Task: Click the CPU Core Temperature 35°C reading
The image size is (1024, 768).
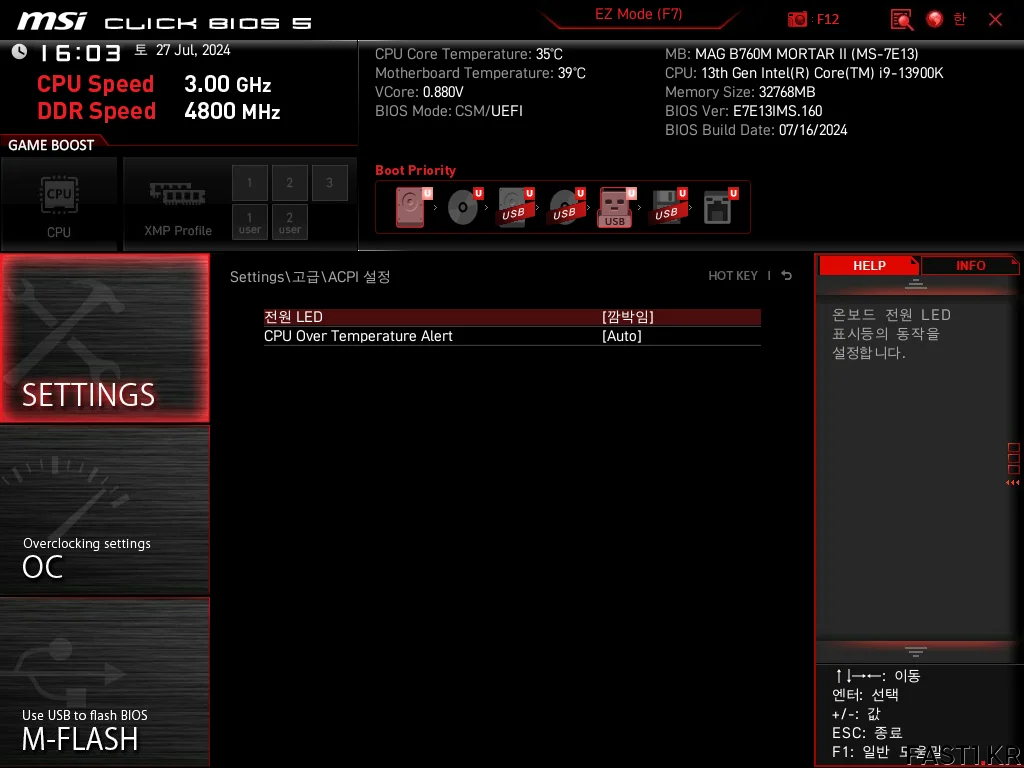Action: click(469, 54)
